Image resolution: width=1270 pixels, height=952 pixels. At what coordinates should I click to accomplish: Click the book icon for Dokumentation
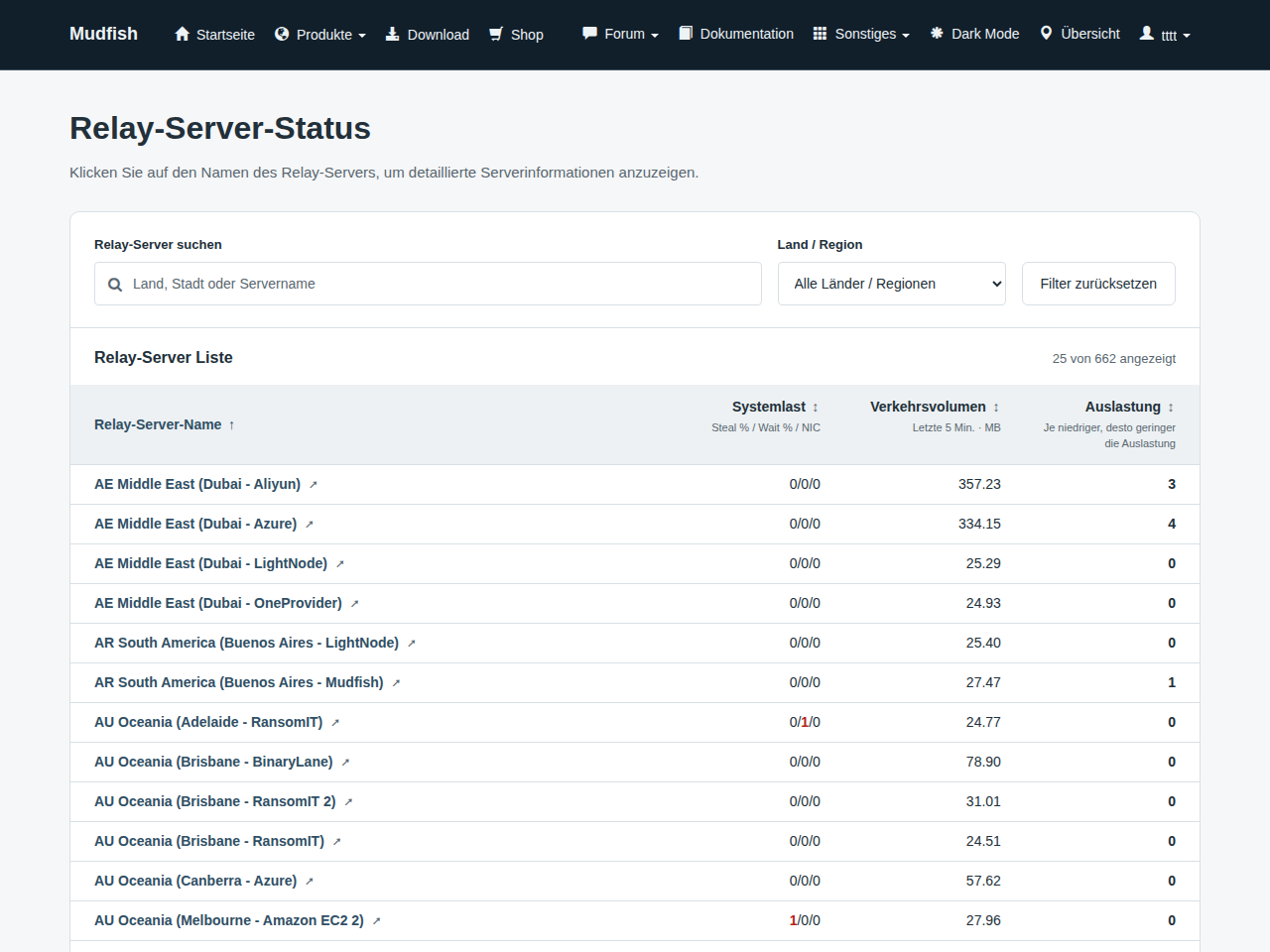pyautogui.click(x=686, y=33)
